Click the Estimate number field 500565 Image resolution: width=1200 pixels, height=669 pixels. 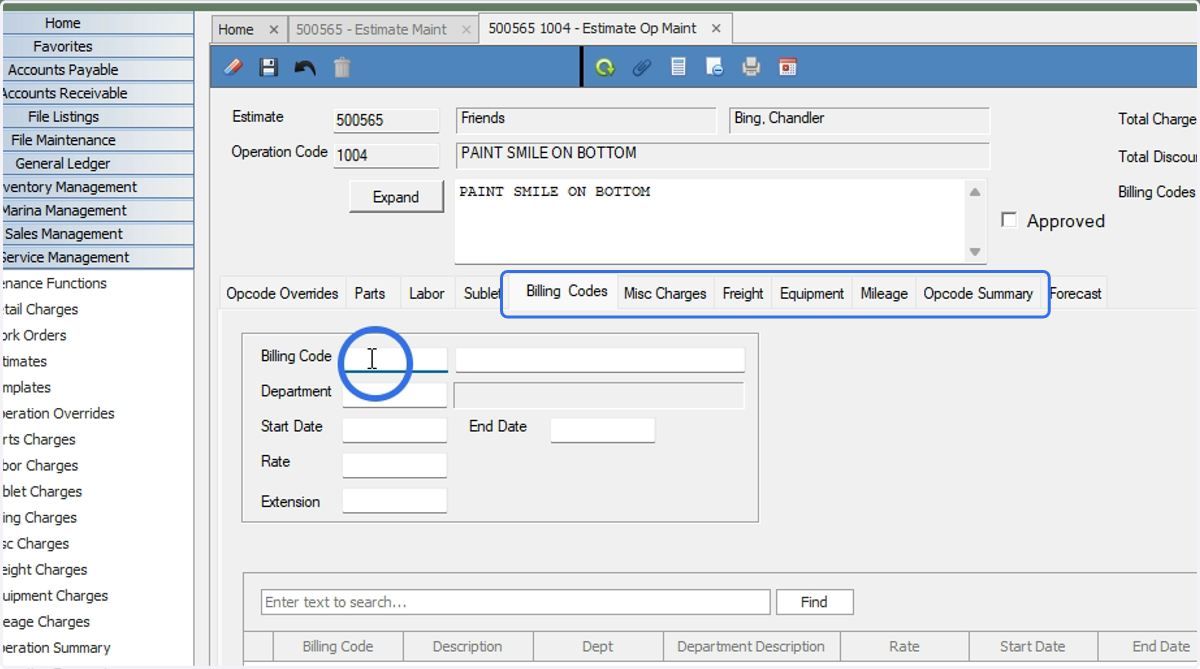click(386, 120)
